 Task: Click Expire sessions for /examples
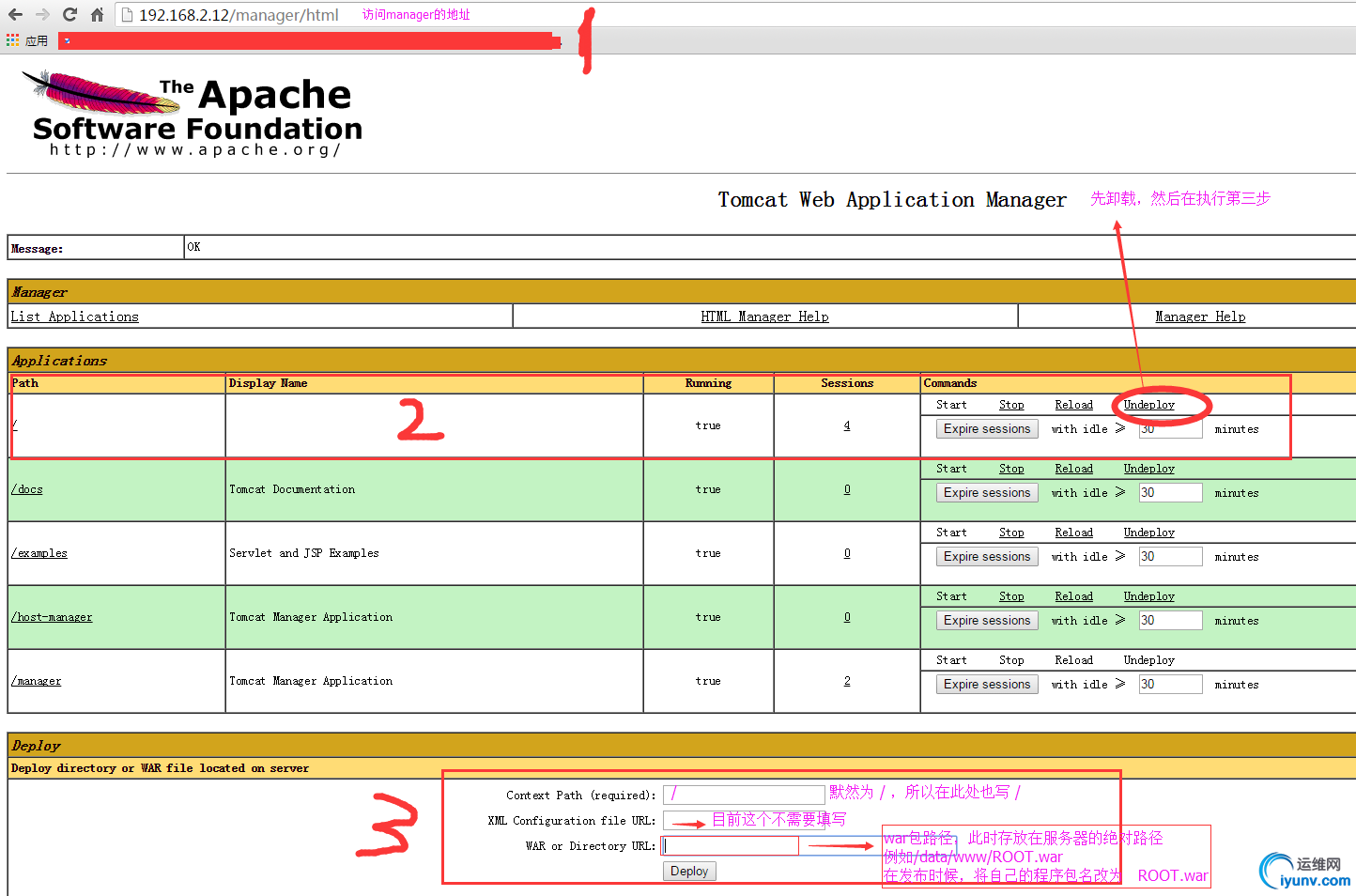click(x=987, y=557)
